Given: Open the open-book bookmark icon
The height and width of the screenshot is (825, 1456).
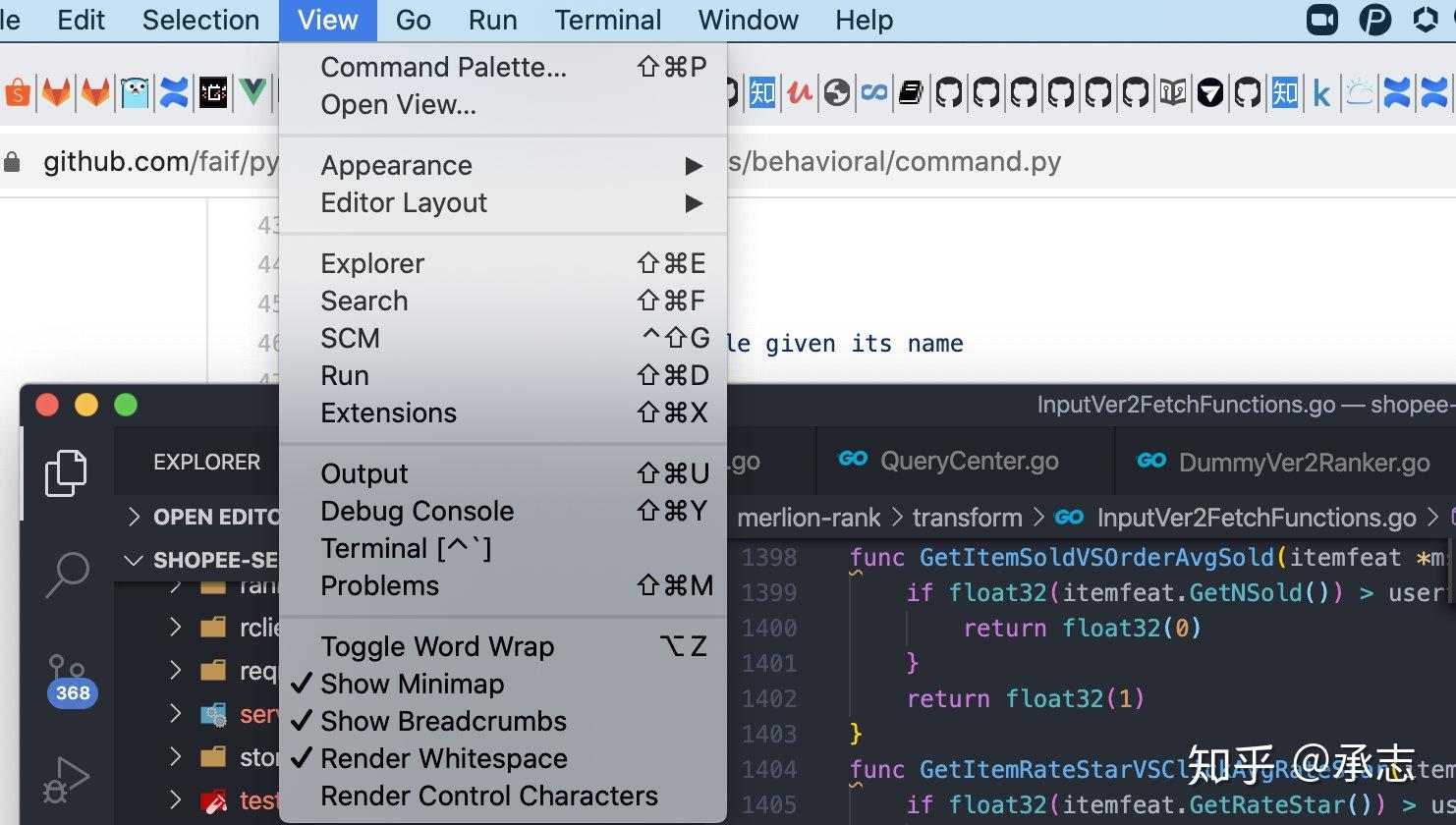Looking at the screenshot, I should [x=1173, y=93].
